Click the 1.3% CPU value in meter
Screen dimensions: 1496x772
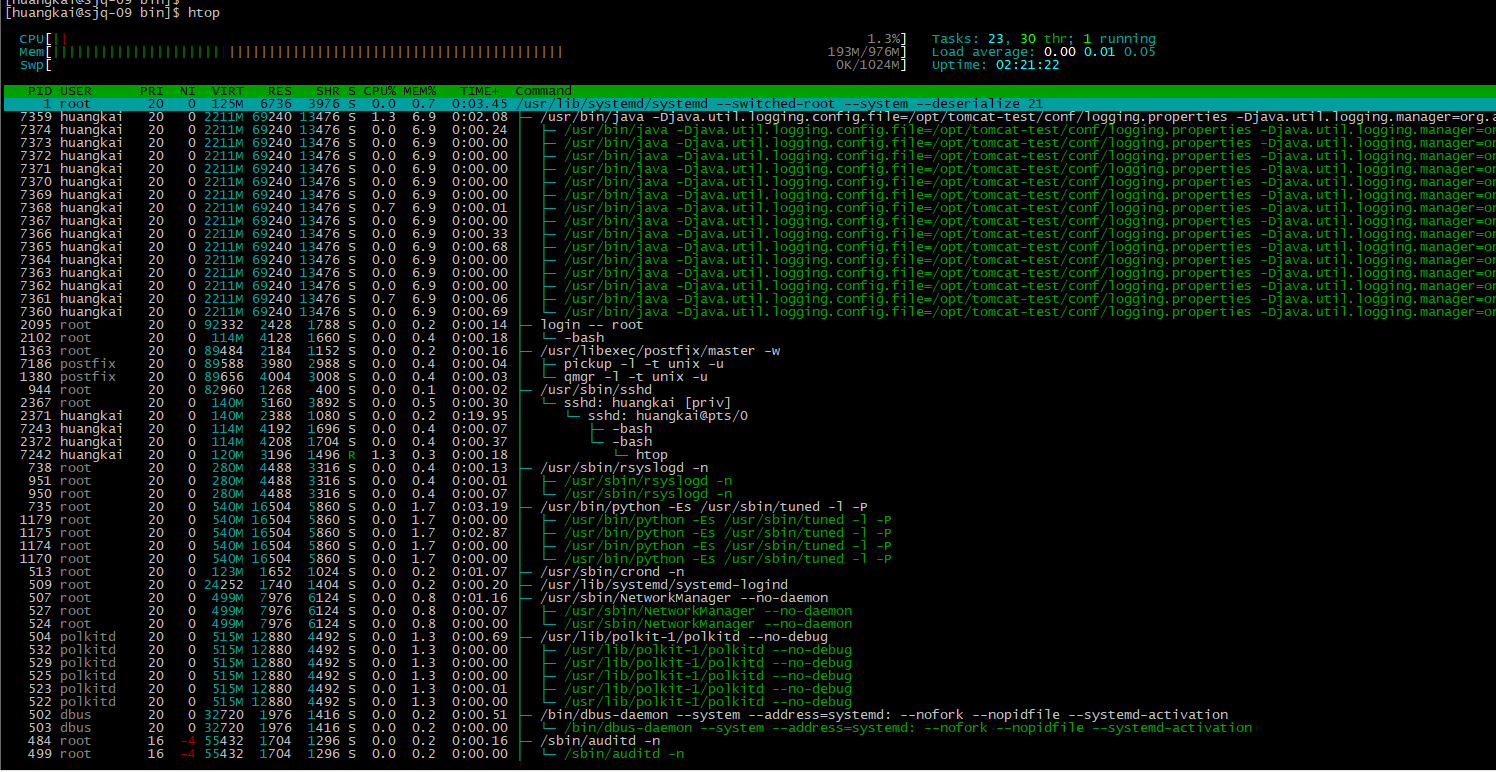(x=884, y=39)
